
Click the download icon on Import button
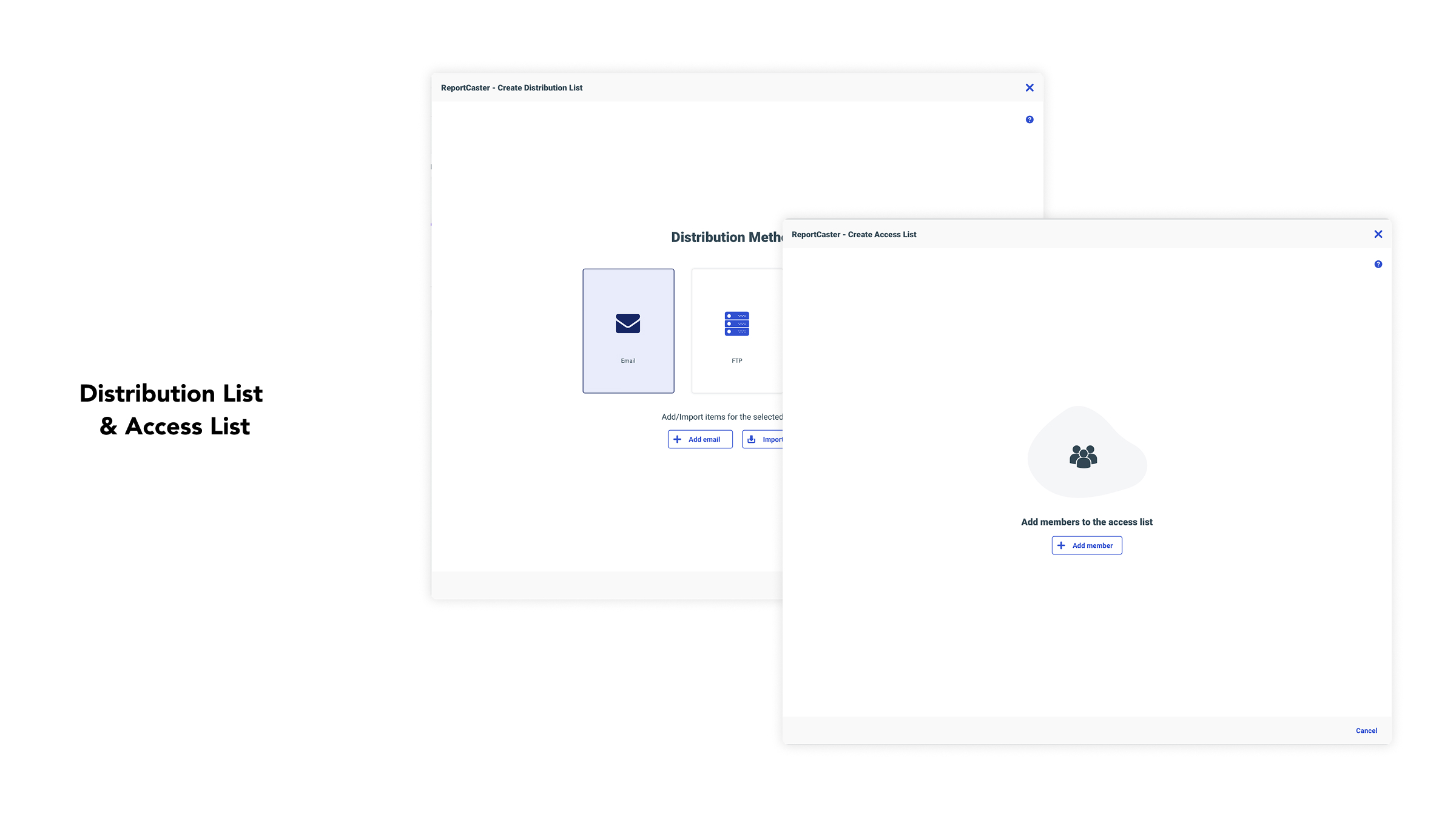[x=752, y=439]
